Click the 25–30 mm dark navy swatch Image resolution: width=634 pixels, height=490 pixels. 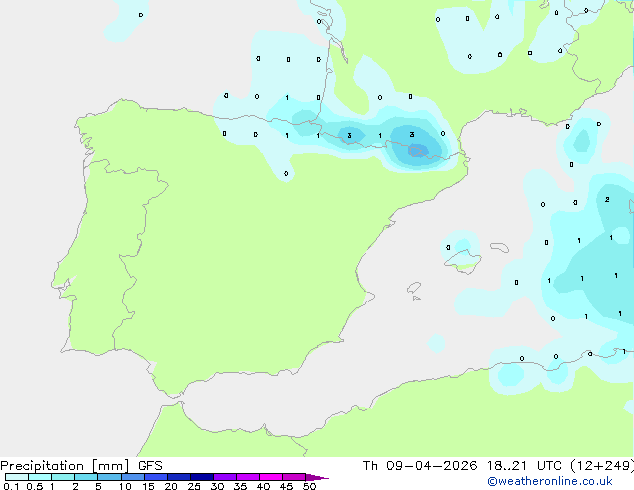202,477
